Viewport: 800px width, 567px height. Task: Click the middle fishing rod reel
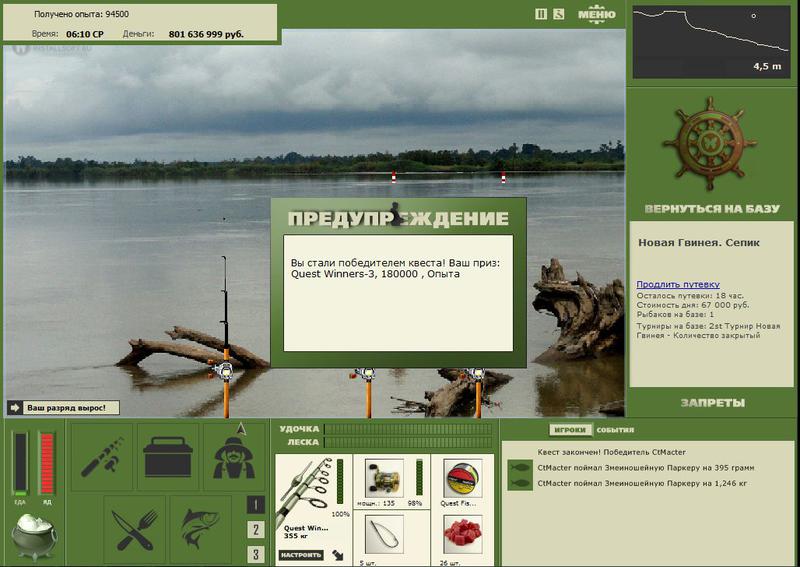[x=365, y=374]
